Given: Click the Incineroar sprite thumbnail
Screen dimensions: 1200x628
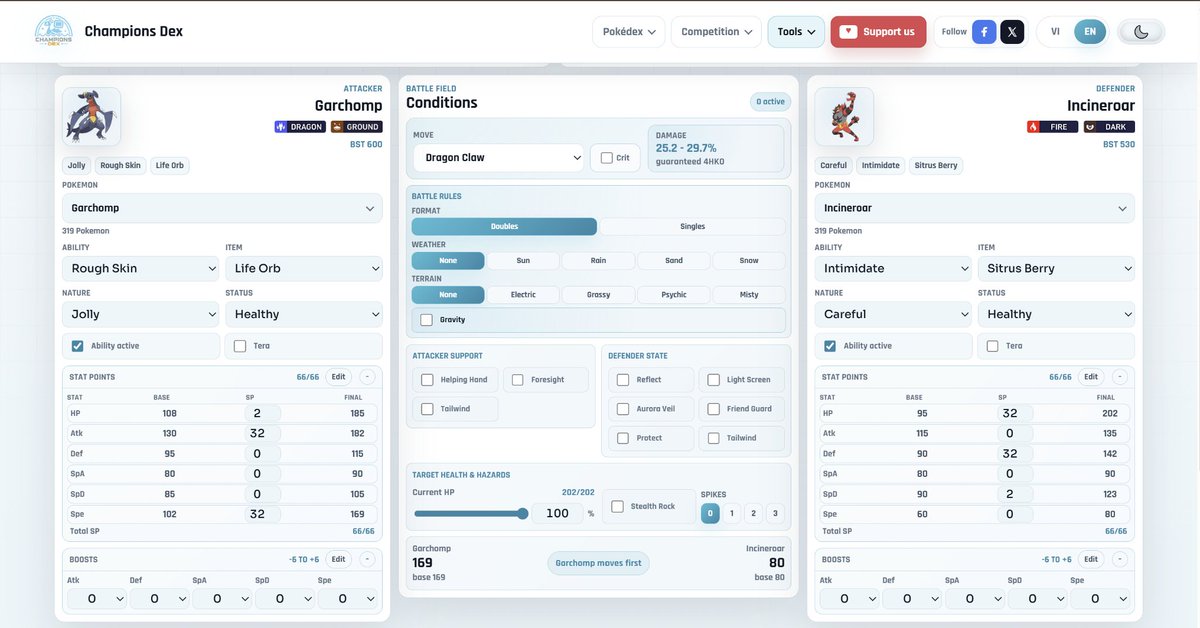Looking at the screenshot, I should click(x=844, y=117).
